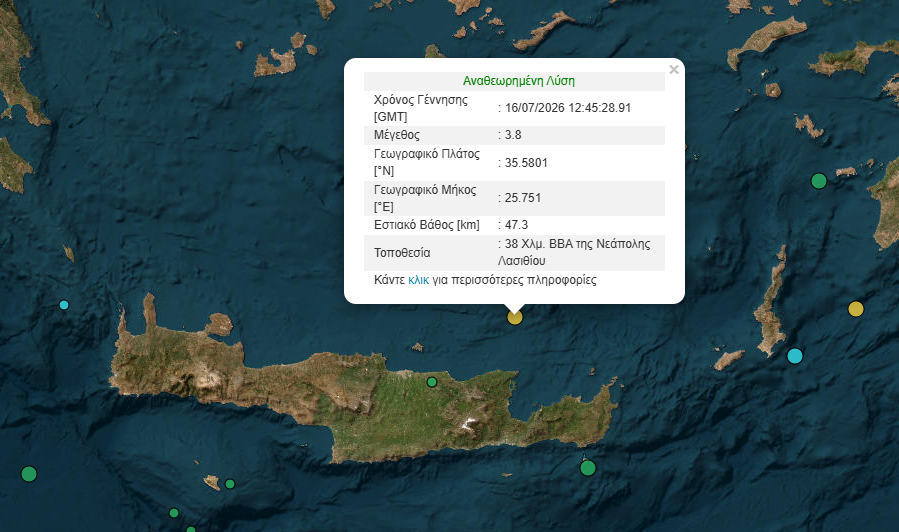Viewport: 899px width, 532px height.
Task: Follow the blue κλικ link for more details
Action: click(x=419, y=280)
